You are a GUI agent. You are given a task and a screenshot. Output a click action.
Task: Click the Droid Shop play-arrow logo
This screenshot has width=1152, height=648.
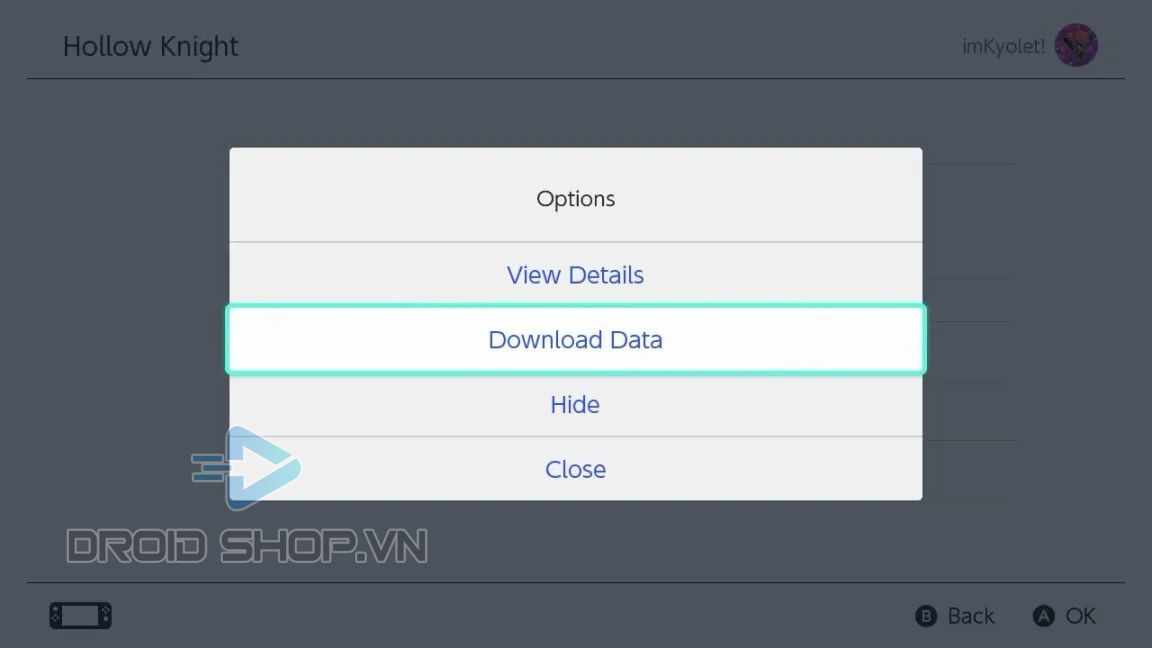246,467
